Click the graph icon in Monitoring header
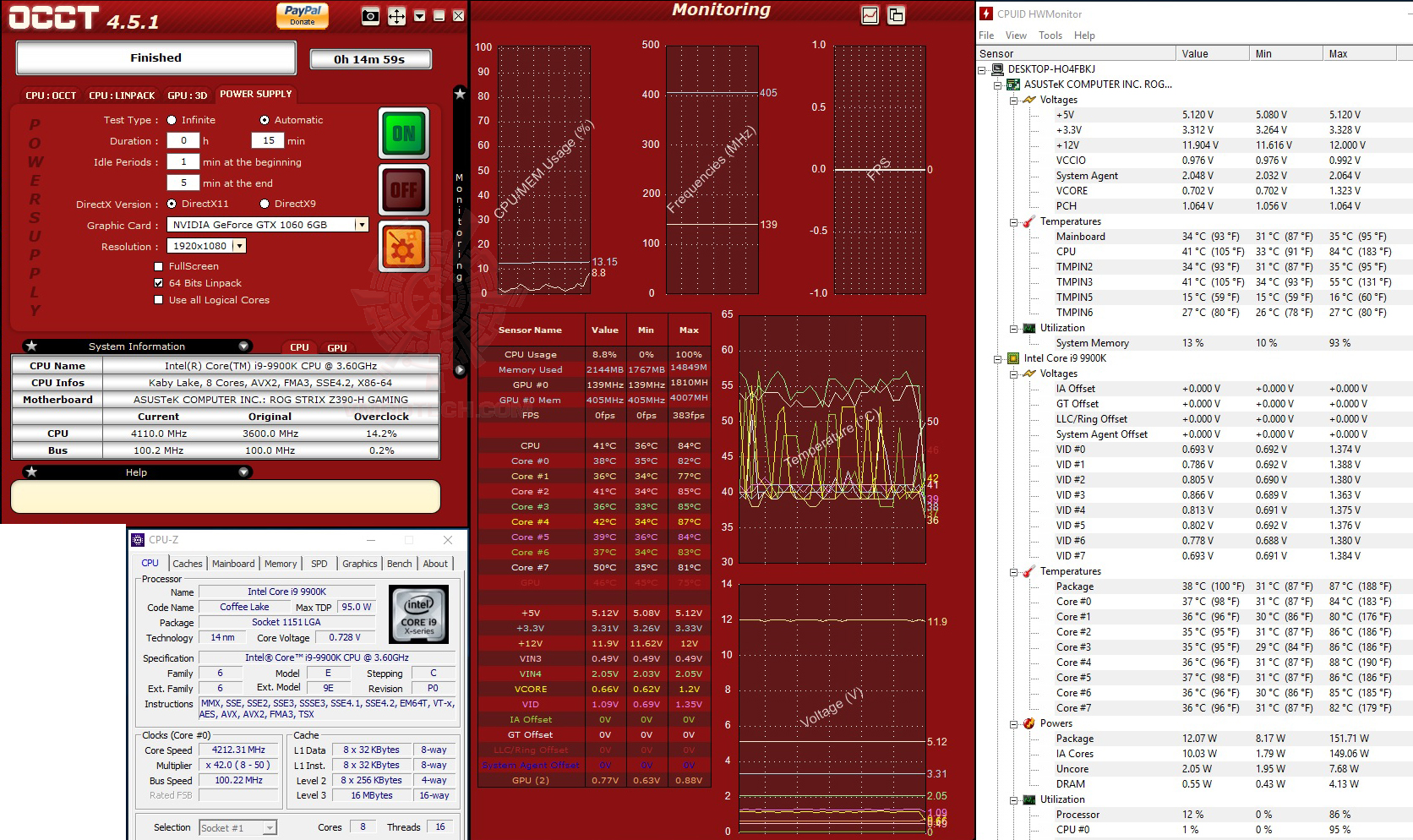Image resolution: width=1413 pixels, height=840 pixels. (x=870, y=15)
